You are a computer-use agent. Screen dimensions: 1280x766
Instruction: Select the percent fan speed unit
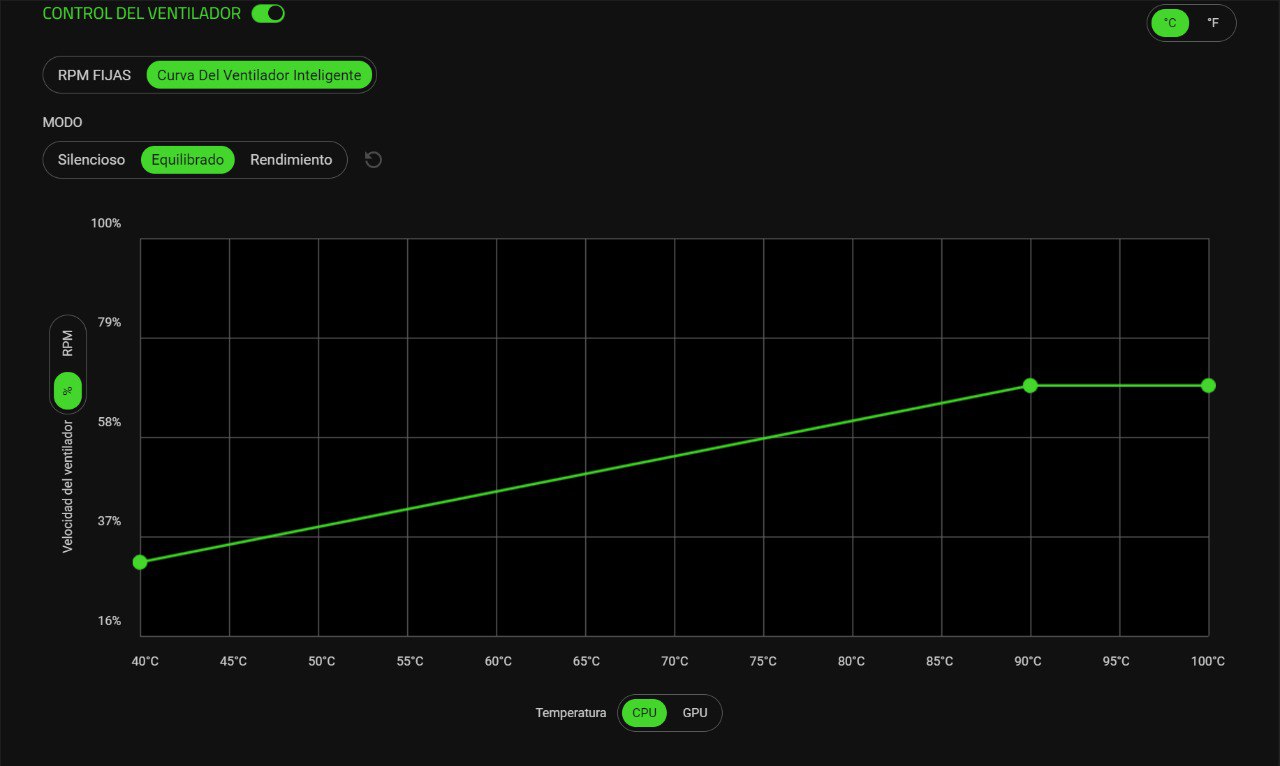pyautogui.click(x=68, y=391)
